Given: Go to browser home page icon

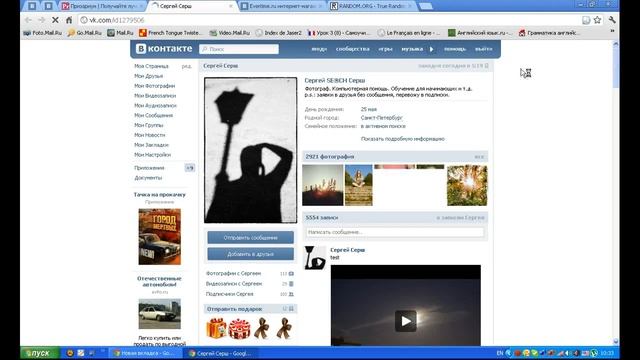Looking at the screenshot, I should point(69,20).
